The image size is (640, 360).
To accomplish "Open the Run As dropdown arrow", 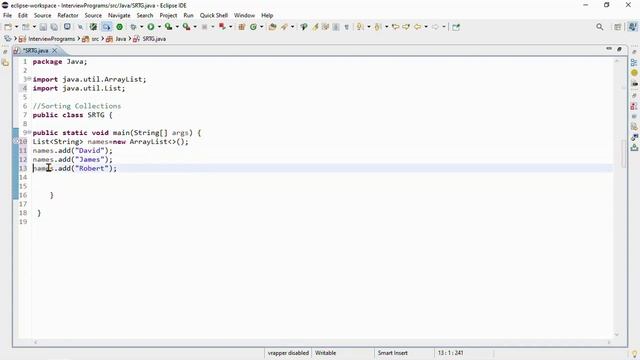I will coord(159,27).
